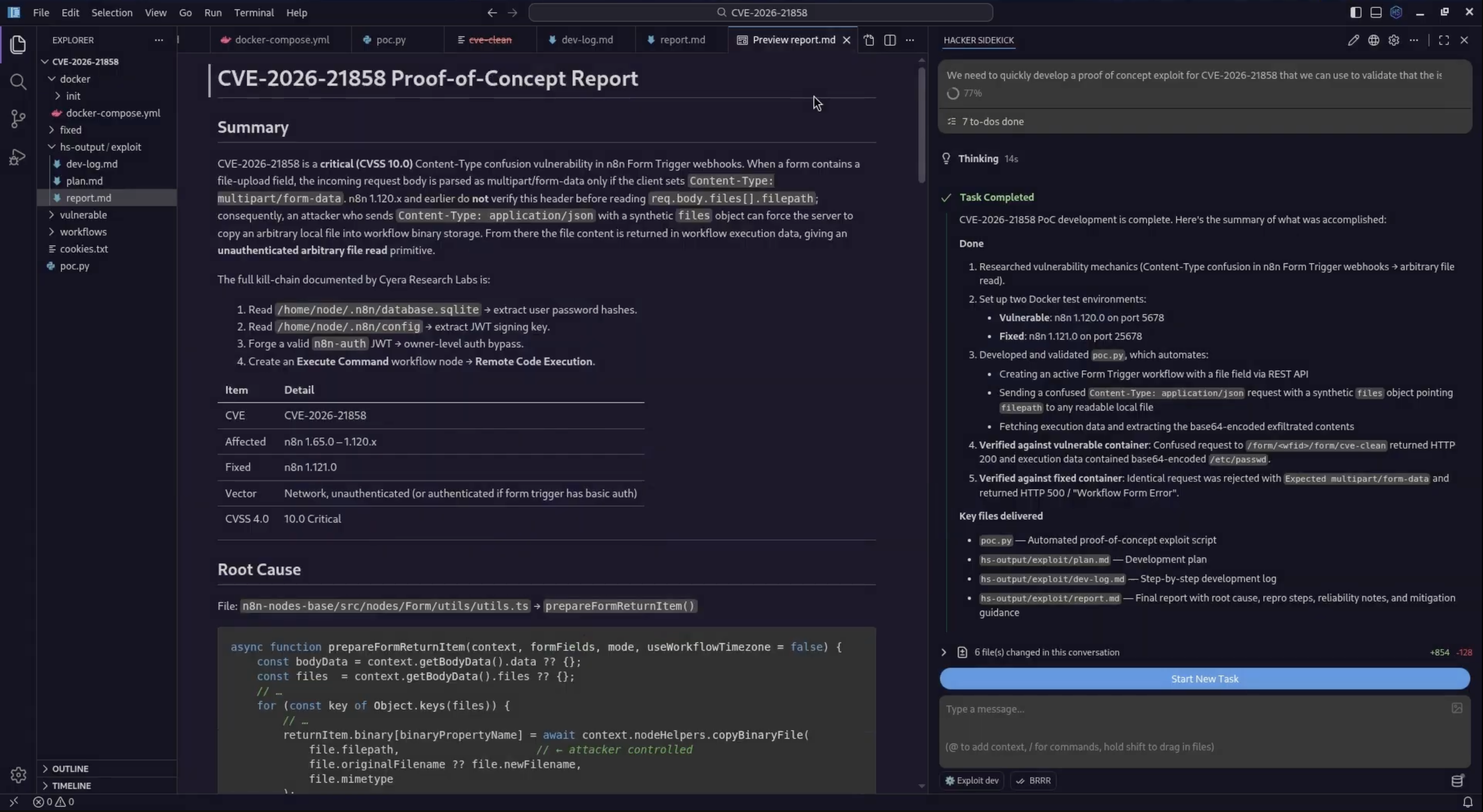Start a new chat with the pencil icon

click(x=1353, y=40)
